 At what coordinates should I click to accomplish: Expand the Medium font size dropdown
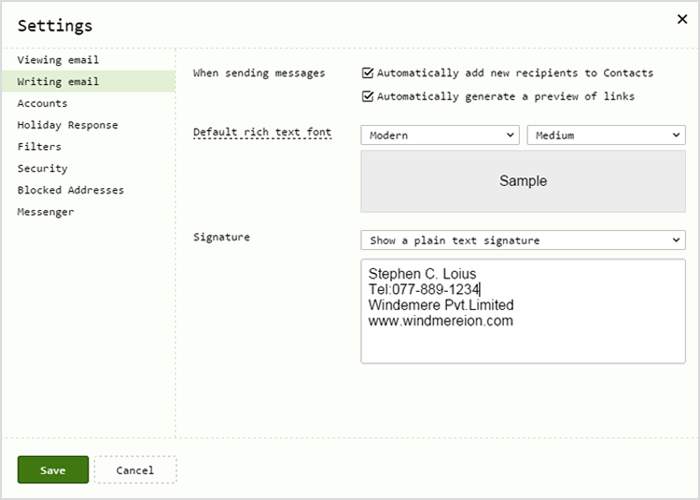point(606,135)
